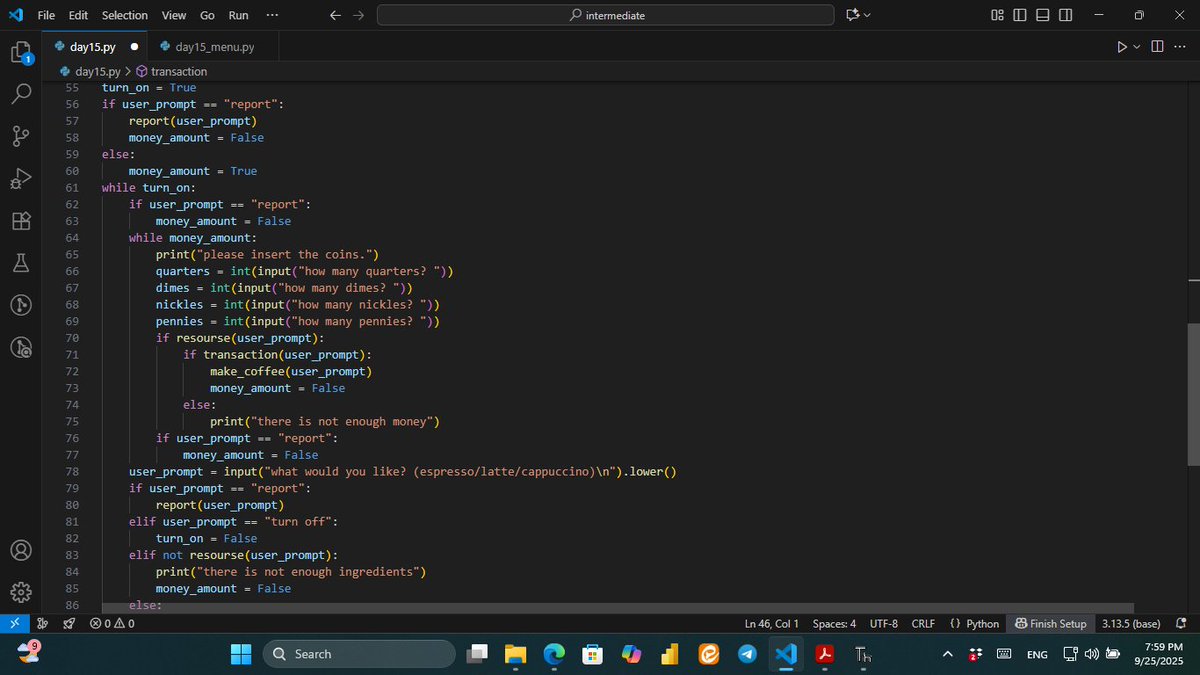Open the dropdown next to the Run button
Screen dimensions: 1200x675
[x=1137, y=46]
